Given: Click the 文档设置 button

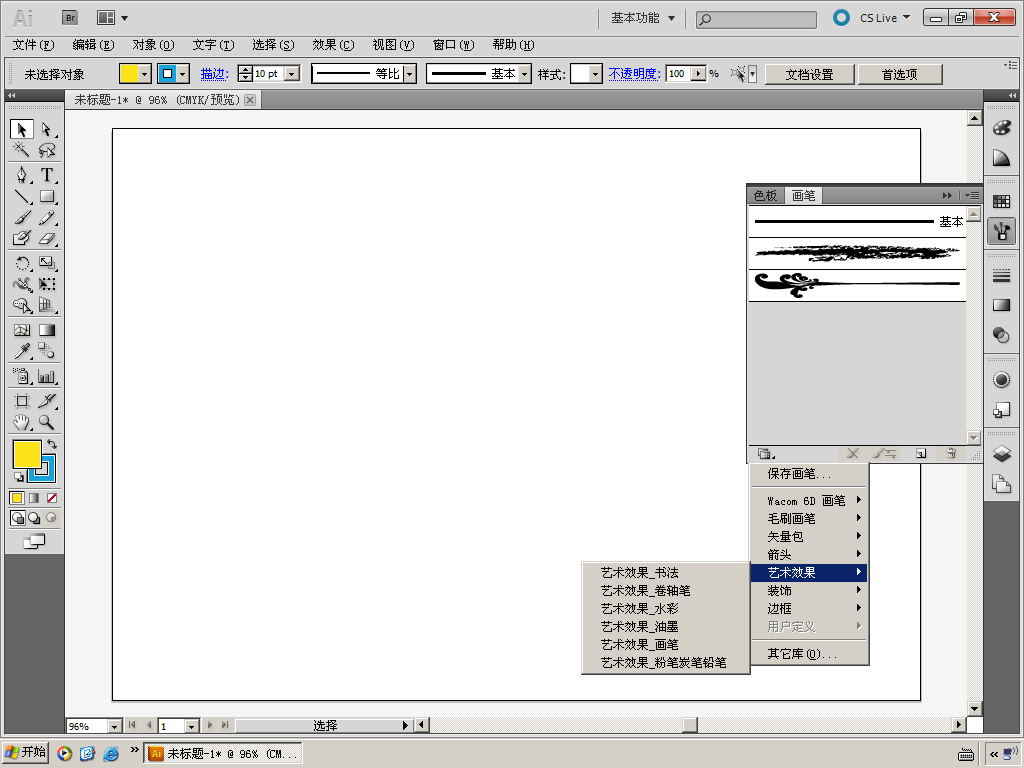Looking at the screenshot, I should [x=809, y=74].
